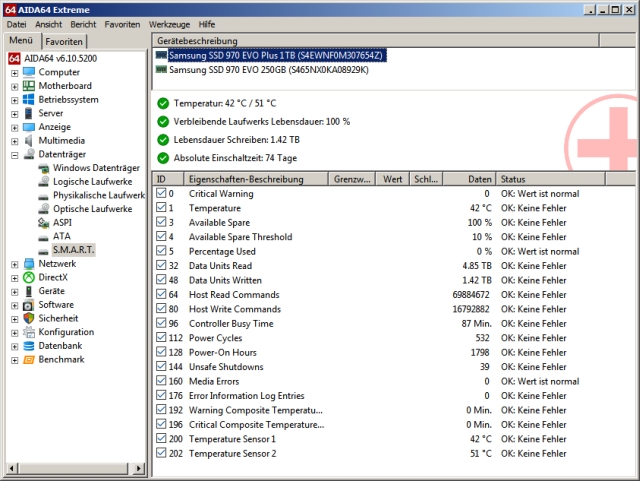Expand the Konfiguration tree node
640x481 pixels.
15,333
